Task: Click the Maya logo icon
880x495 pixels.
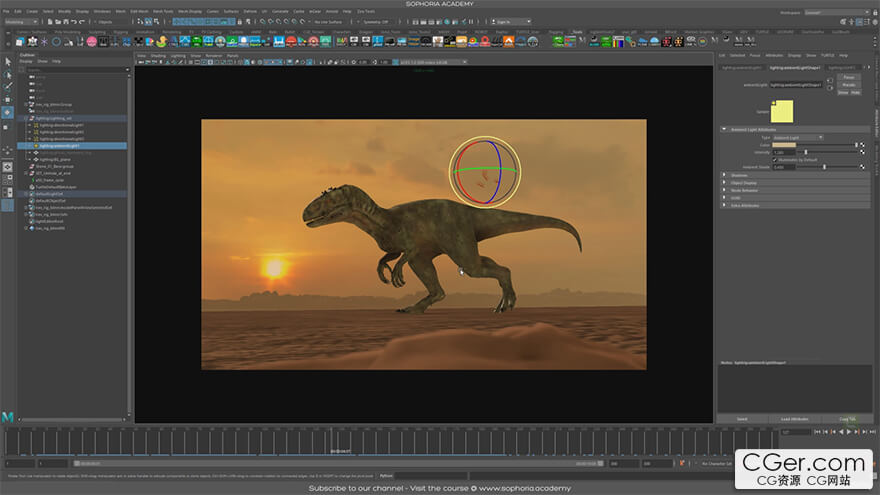Action: pos(8,416)
